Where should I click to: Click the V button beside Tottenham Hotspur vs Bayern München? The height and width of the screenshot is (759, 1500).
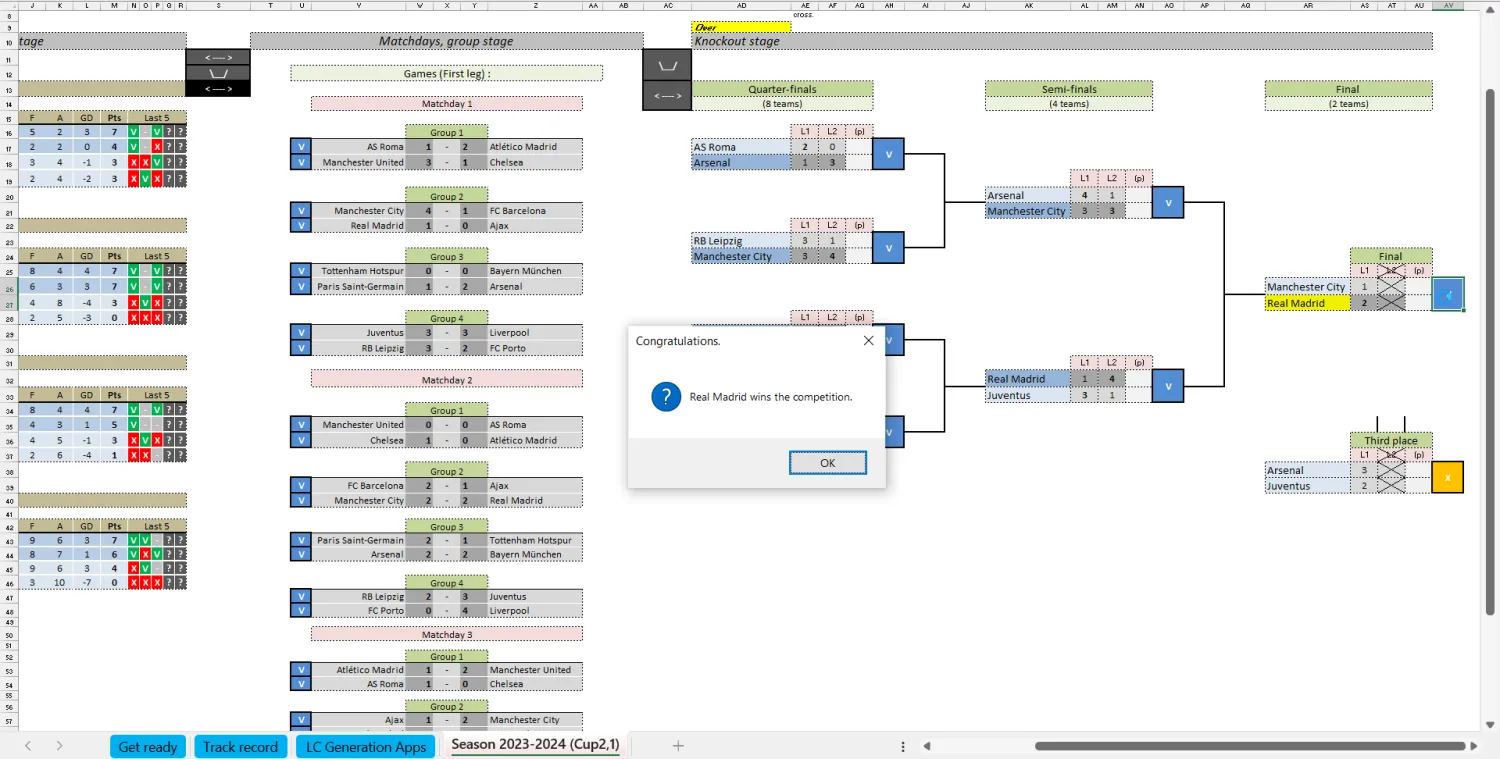[300, 271]
